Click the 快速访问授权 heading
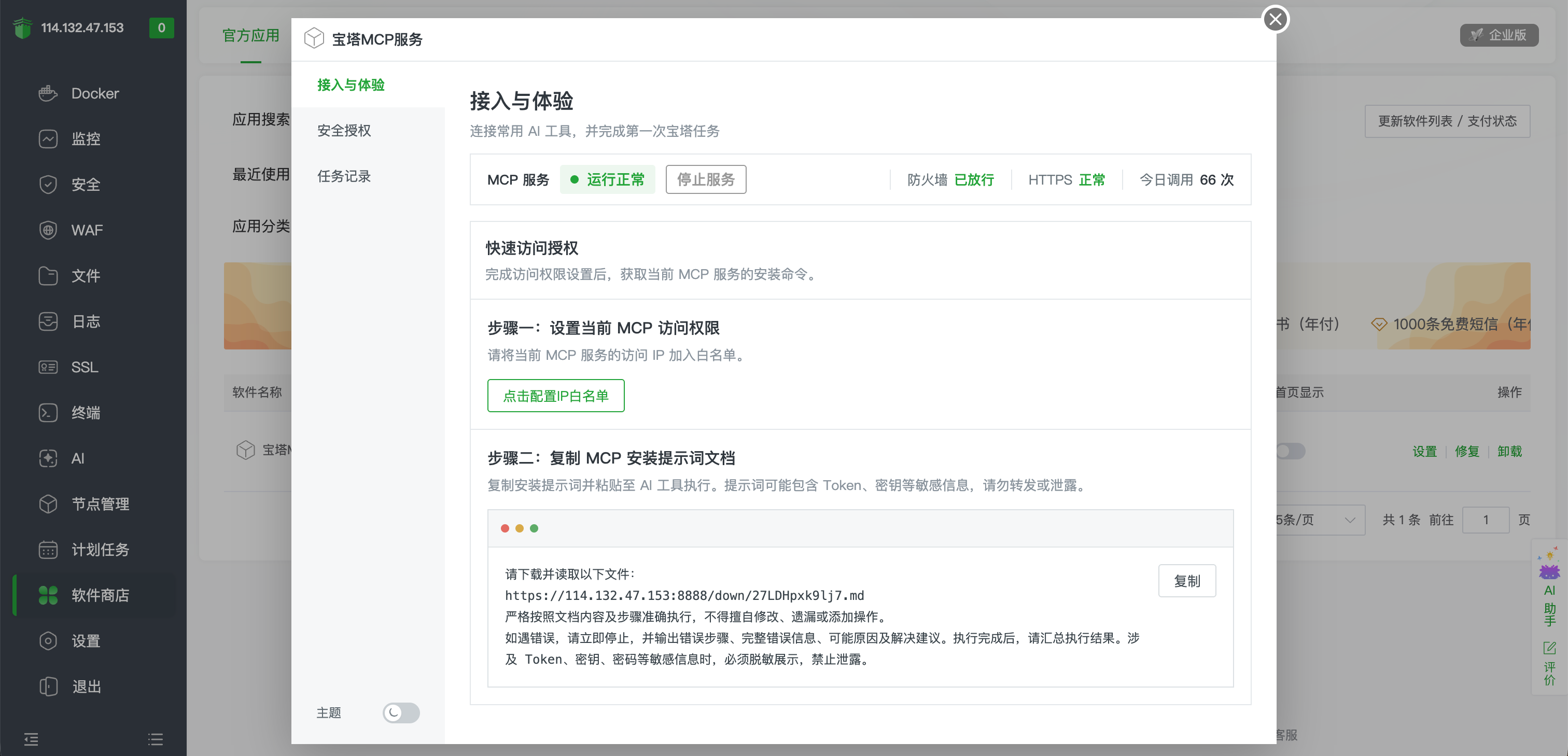The image size is (1568, 756). 531,248
